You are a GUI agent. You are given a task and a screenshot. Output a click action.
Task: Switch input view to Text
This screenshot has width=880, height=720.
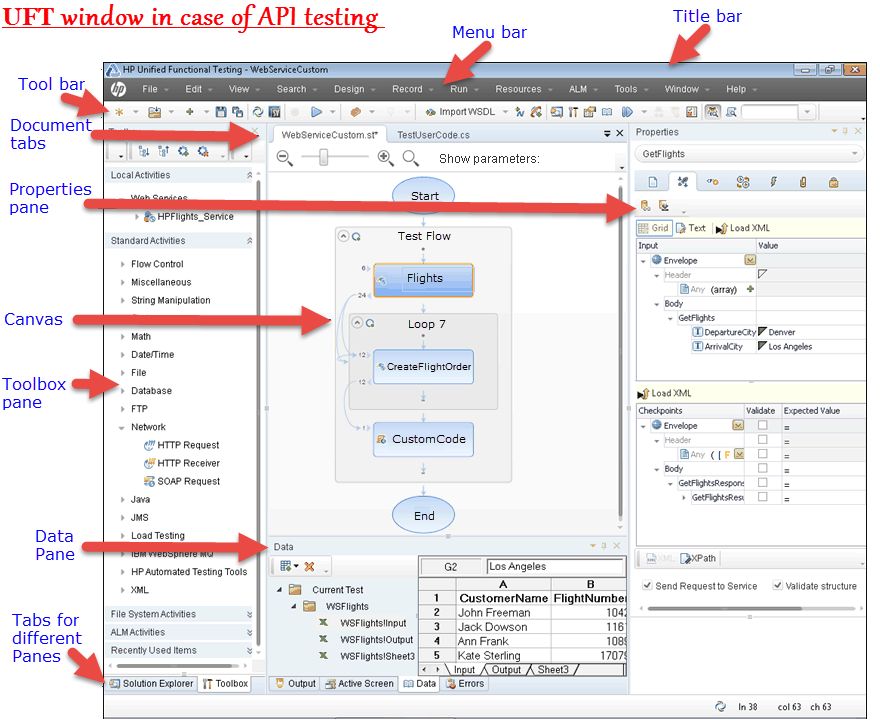click(691, 228)
